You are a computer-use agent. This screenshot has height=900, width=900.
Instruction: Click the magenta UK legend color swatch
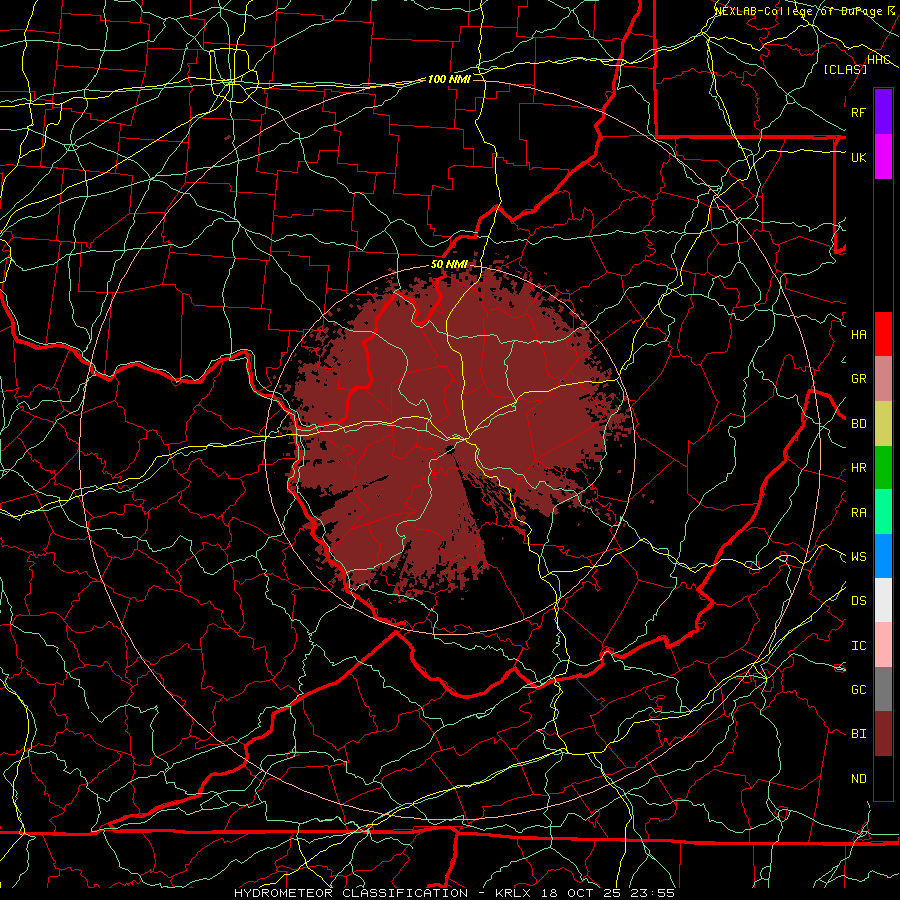pos(883,157)
